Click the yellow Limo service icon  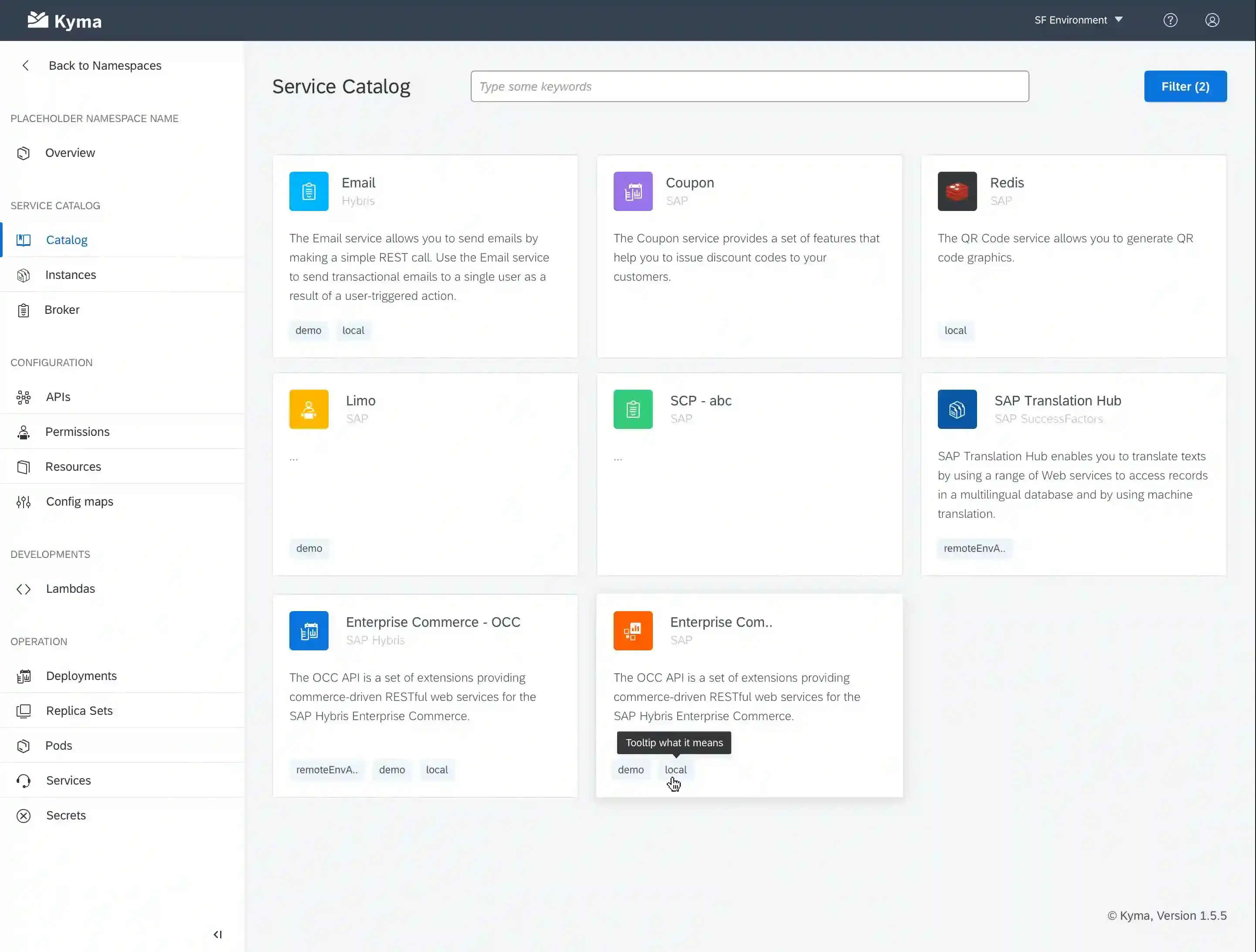pyautogui.click(x=308, y=409)
